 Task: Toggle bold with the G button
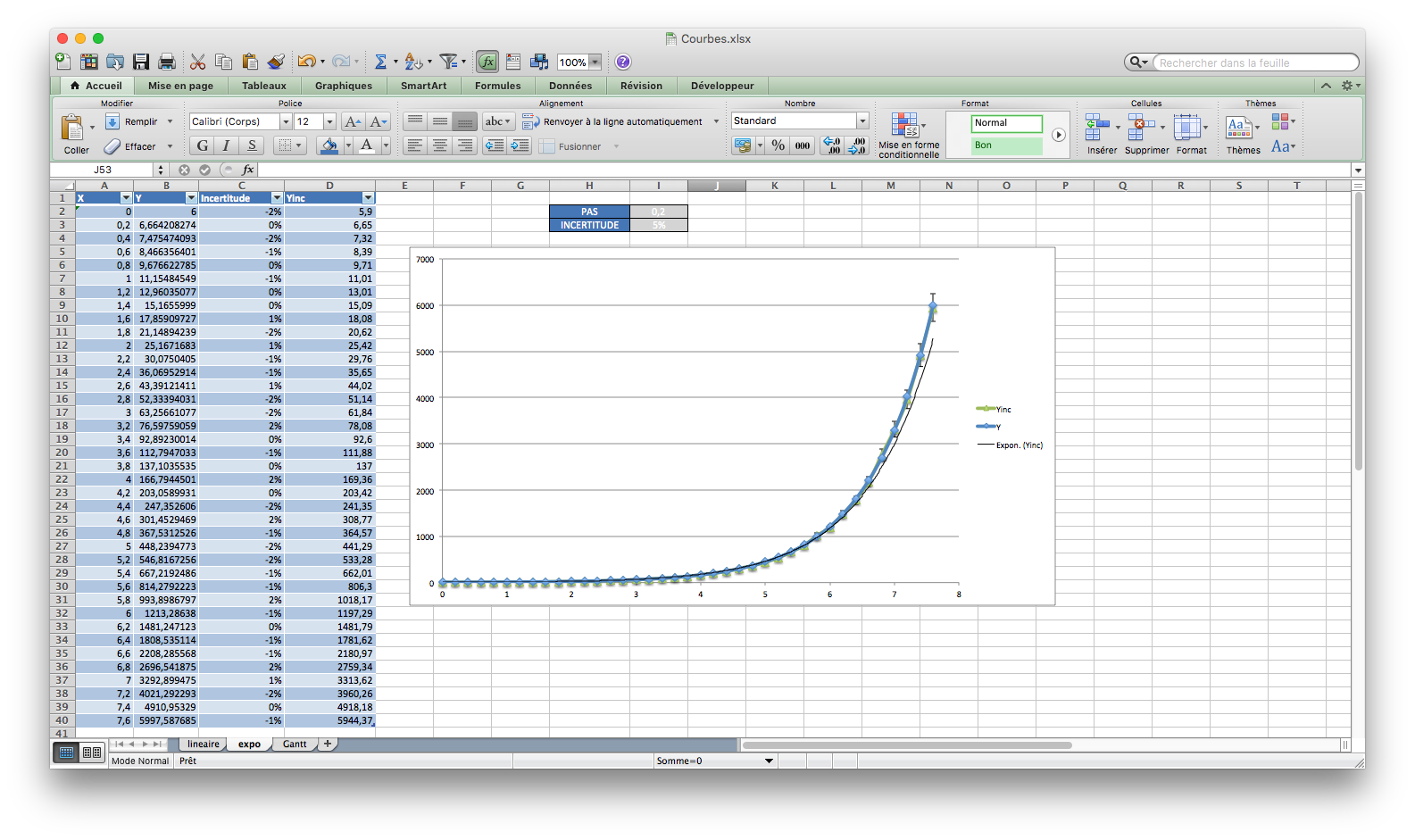click(x=203, y=146)
